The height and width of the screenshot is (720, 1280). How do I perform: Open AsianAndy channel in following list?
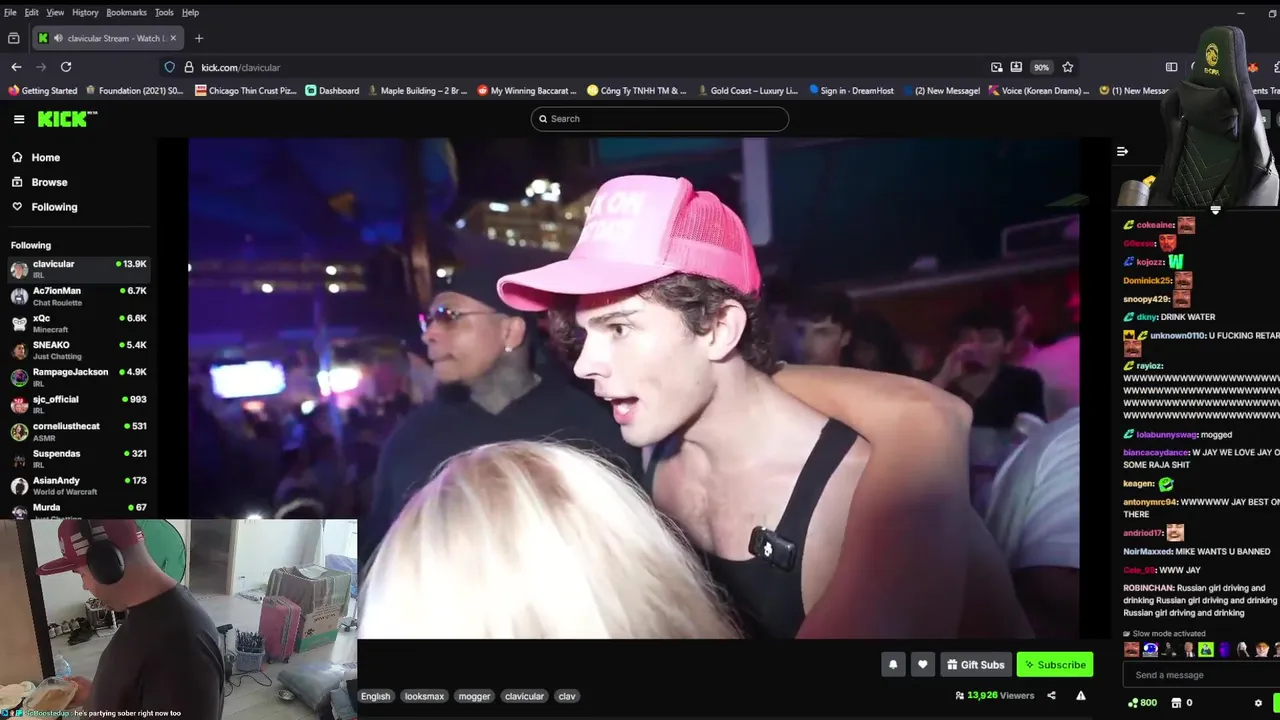coord(78,485)
